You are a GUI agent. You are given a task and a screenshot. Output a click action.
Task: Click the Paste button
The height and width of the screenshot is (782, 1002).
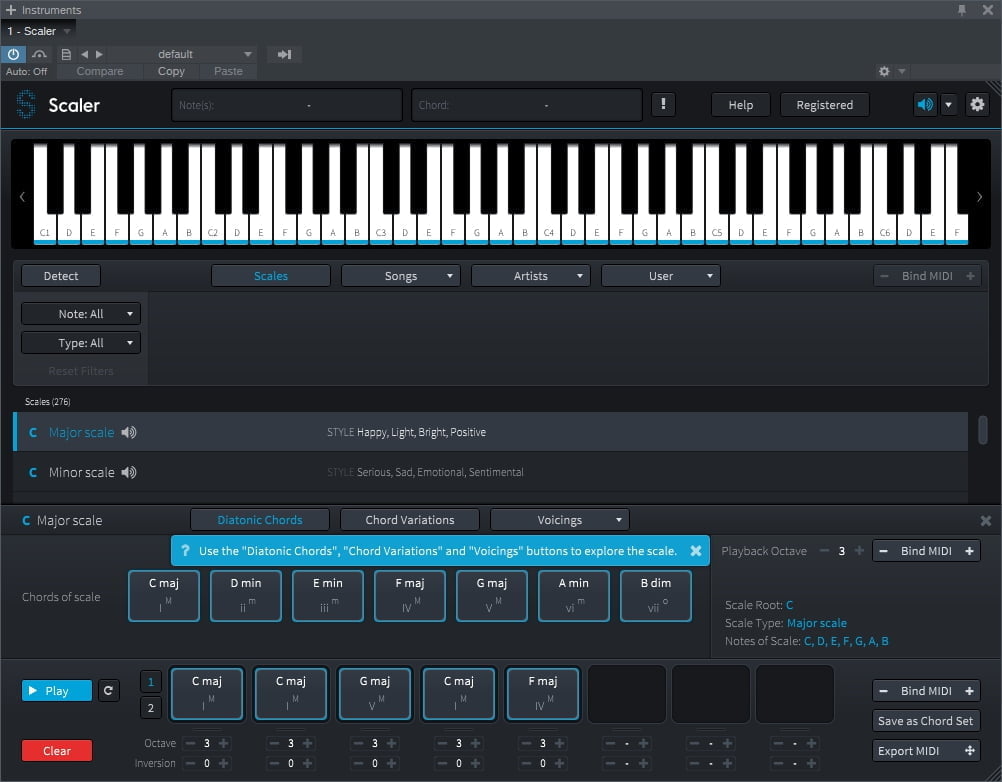pyautogui.click(x=228, y=71)
